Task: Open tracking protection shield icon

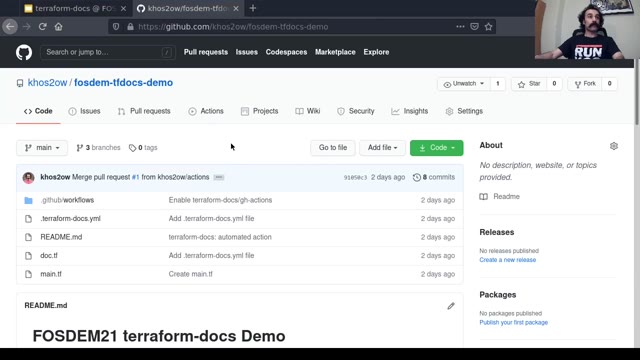Action: 116,27
